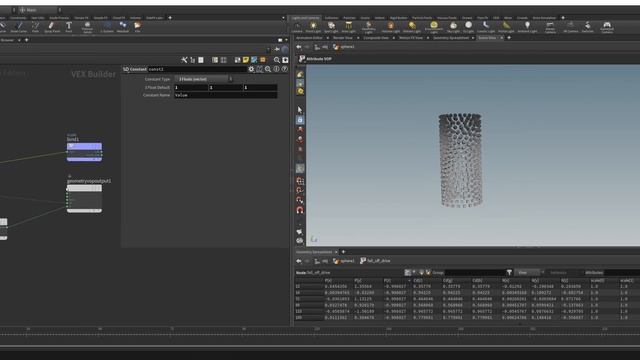640x360 pixels.
Task: Go back in viewport path bar
Action: point(299,47)
